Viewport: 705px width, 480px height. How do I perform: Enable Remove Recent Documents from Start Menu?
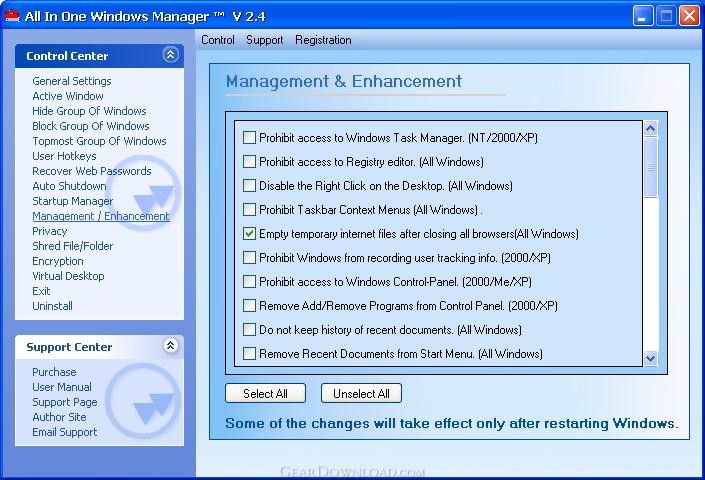249,354
